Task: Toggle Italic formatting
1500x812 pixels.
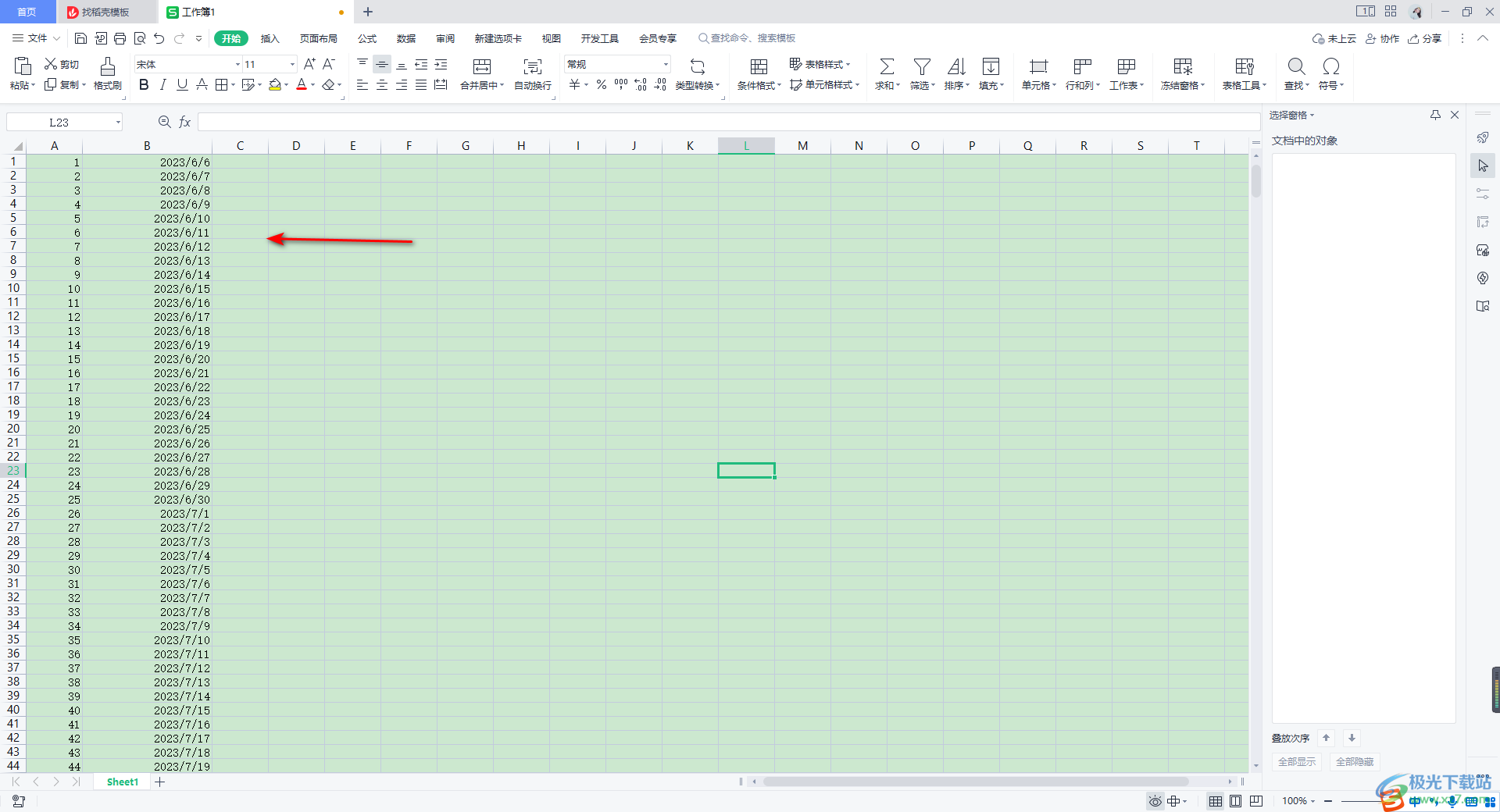Action: [162, 84]
